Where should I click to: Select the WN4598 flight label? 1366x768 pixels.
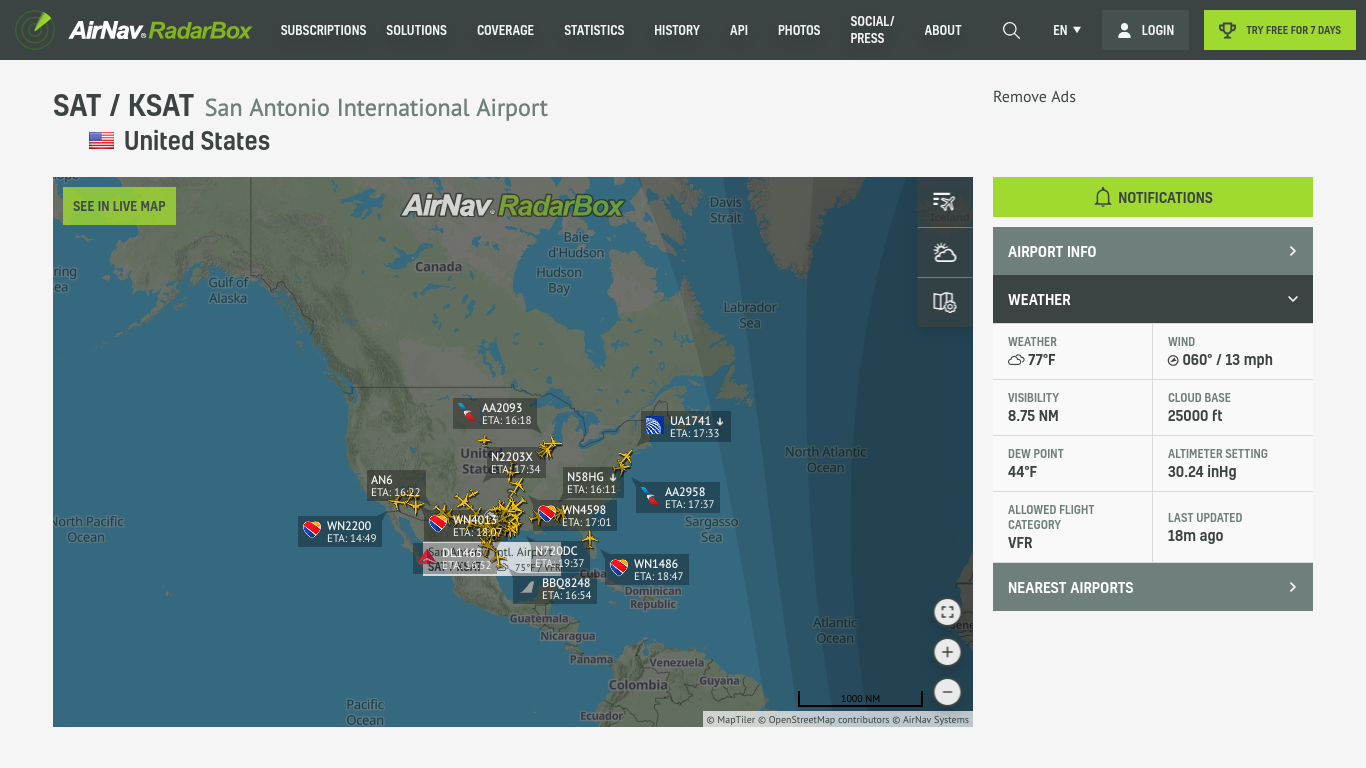point(574,516)
